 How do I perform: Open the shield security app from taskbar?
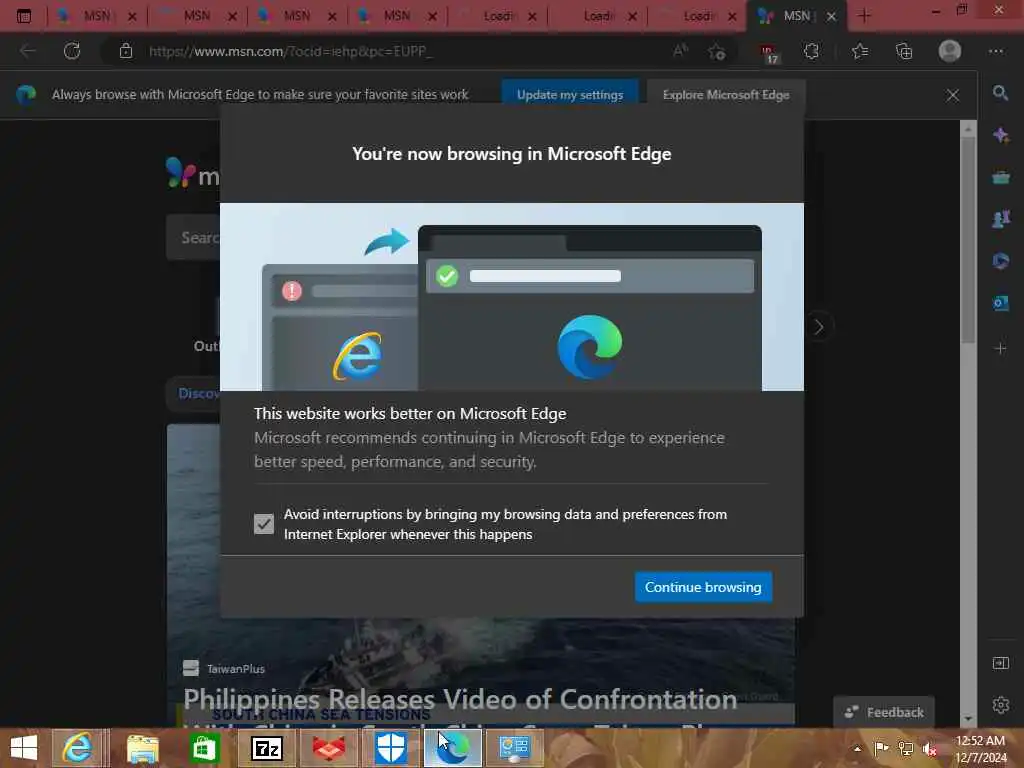[391, 748]
